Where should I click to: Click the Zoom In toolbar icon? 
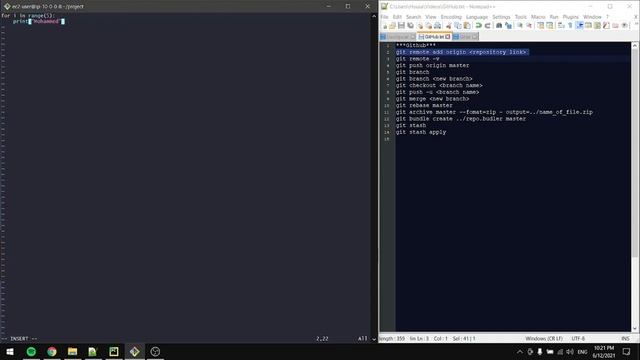(520, 26)
